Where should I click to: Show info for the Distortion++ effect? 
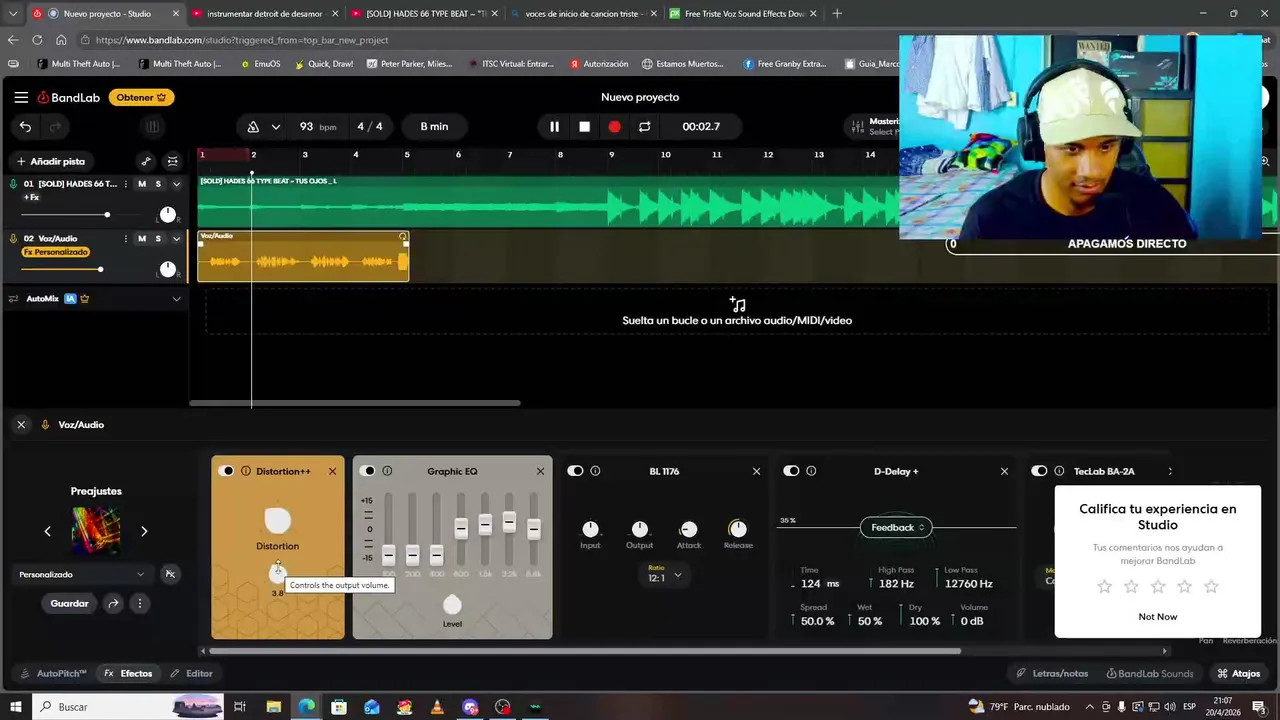click(246, 471)
